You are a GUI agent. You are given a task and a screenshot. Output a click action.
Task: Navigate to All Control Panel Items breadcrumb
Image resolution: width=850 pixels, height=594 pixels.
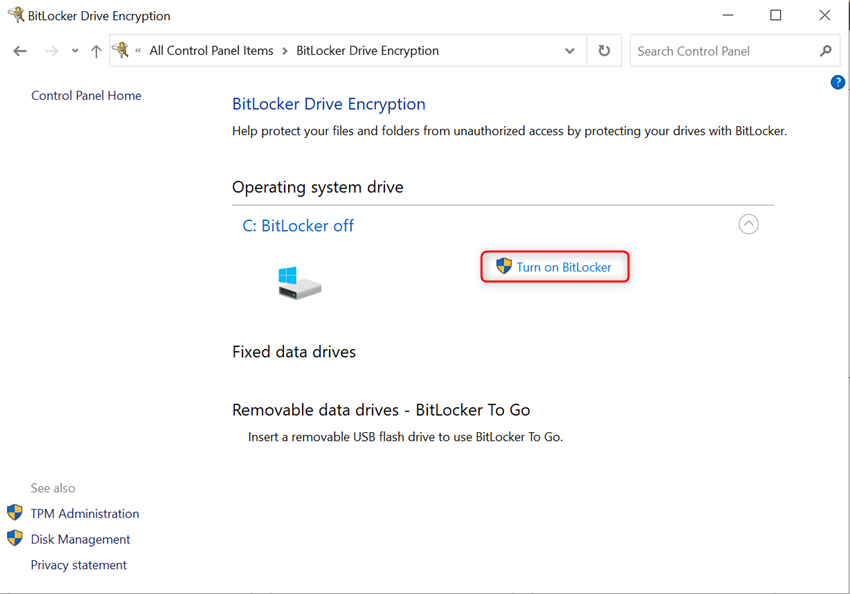coord(211,51)
